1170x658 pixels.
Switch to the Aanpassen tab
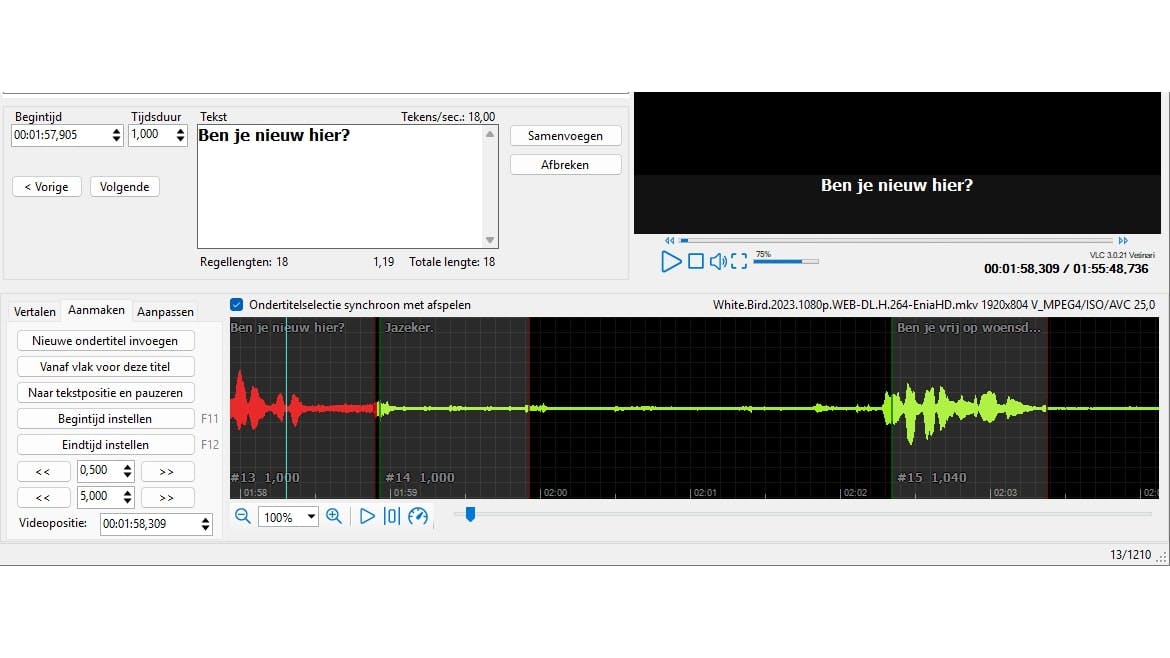pos(165,311)
